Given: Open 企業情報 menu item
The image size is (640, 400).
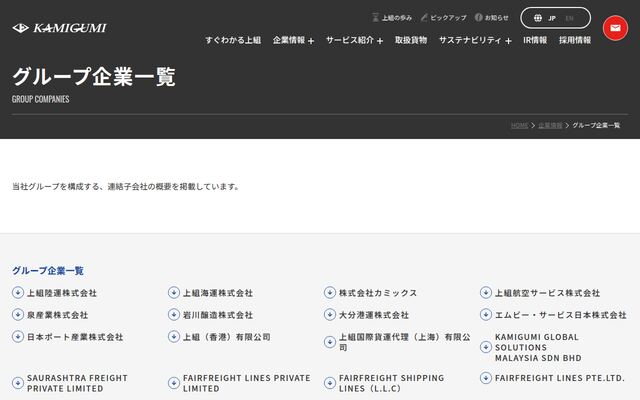Looking at the screenshot, I should [x=289, y=40].
